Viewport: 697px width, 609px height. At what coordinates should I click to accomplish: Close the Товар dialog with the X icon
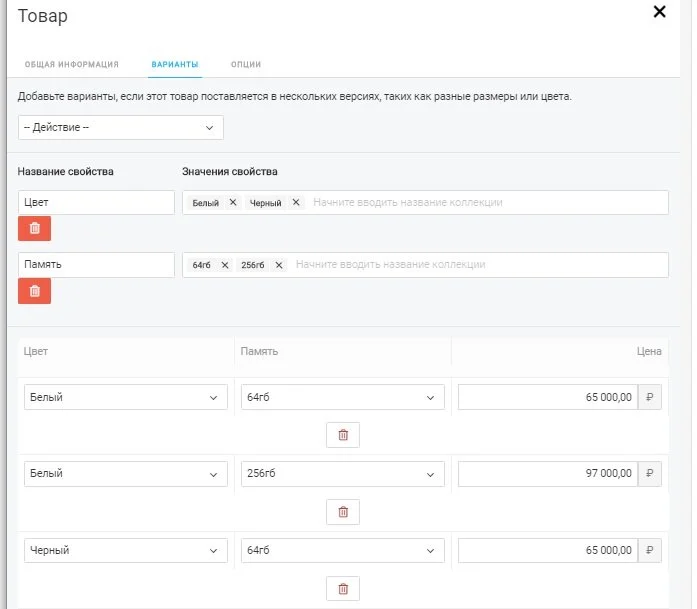tap(659, 12)
